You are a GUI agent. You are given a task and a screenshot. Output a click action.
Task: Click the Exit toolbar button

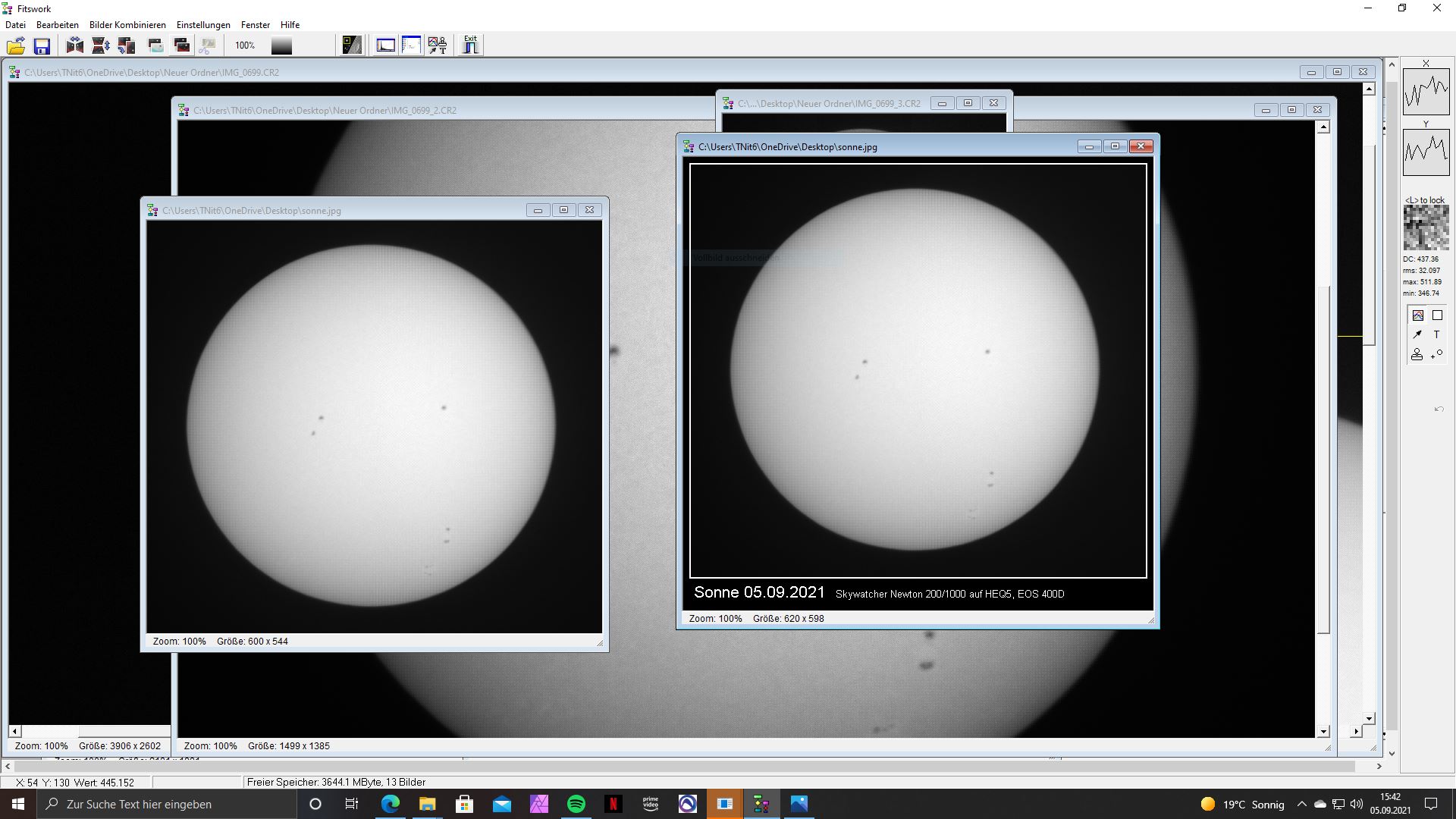pos(470,45)
